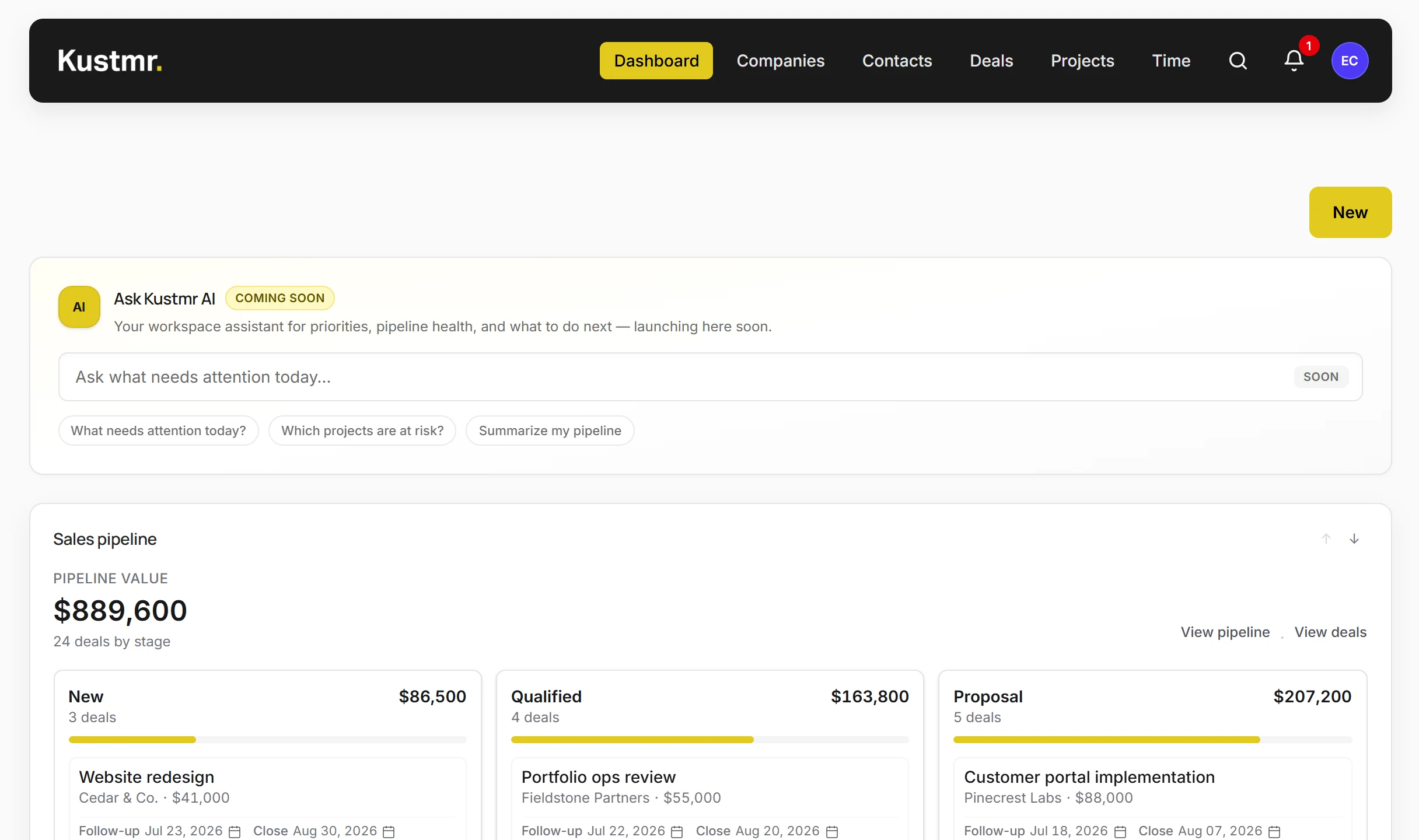Open Portfolio ops review follow-up calendar icon

point(677,831)
